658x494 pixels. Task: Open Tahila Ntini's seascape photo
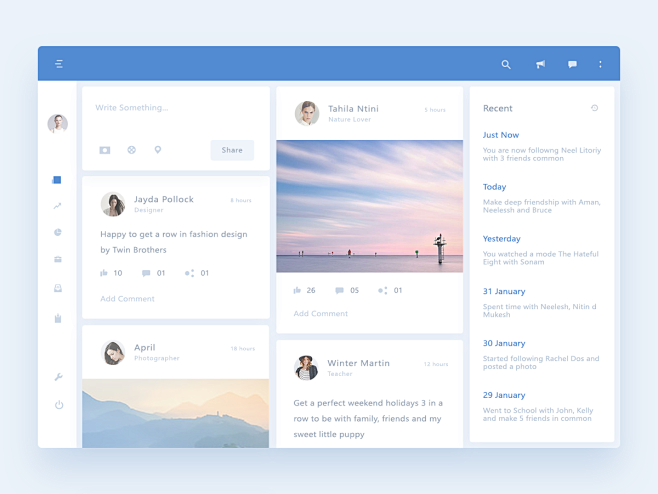(369, 205)
